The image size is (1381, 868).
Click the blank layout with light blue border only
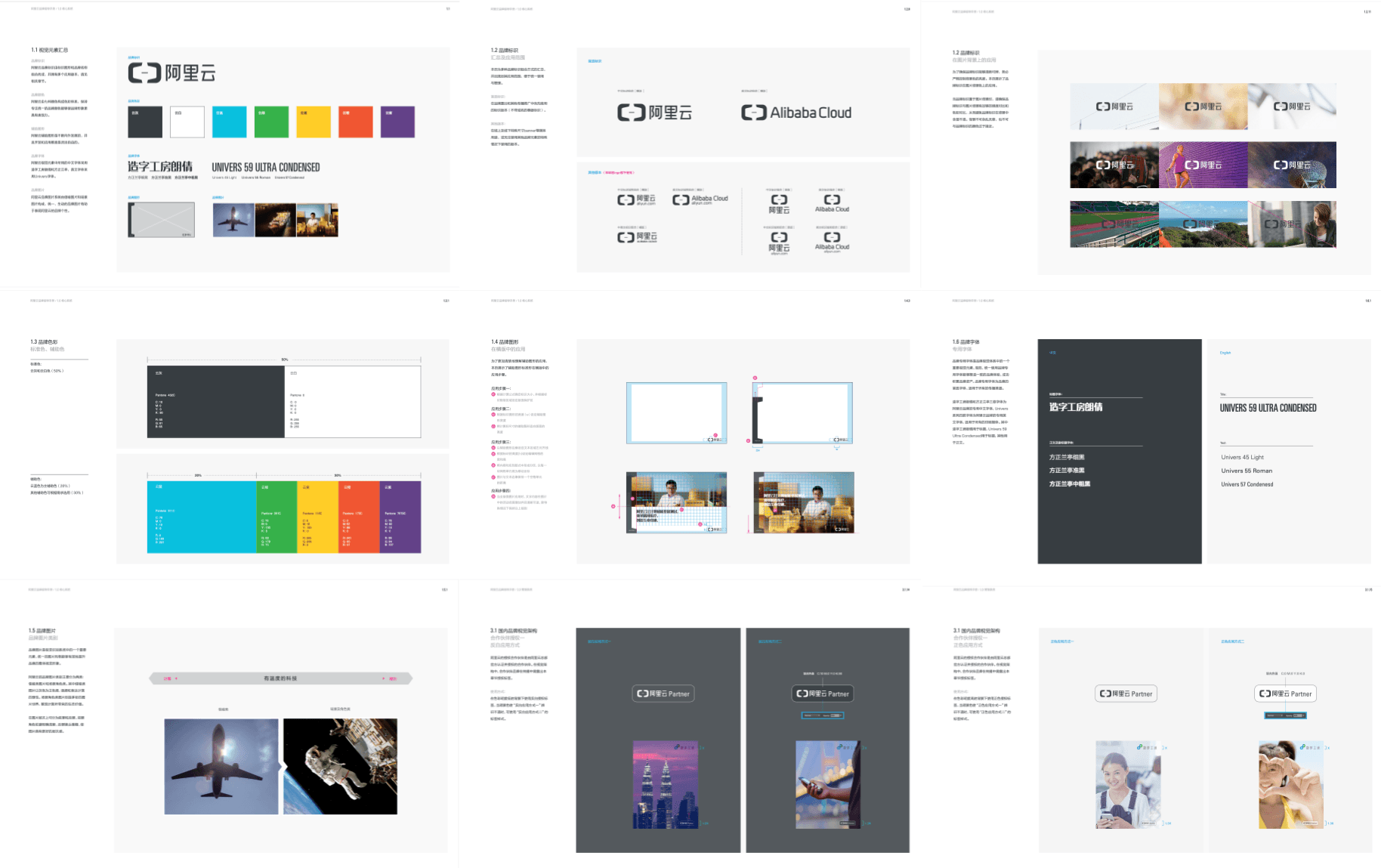(x=677, y=412)
